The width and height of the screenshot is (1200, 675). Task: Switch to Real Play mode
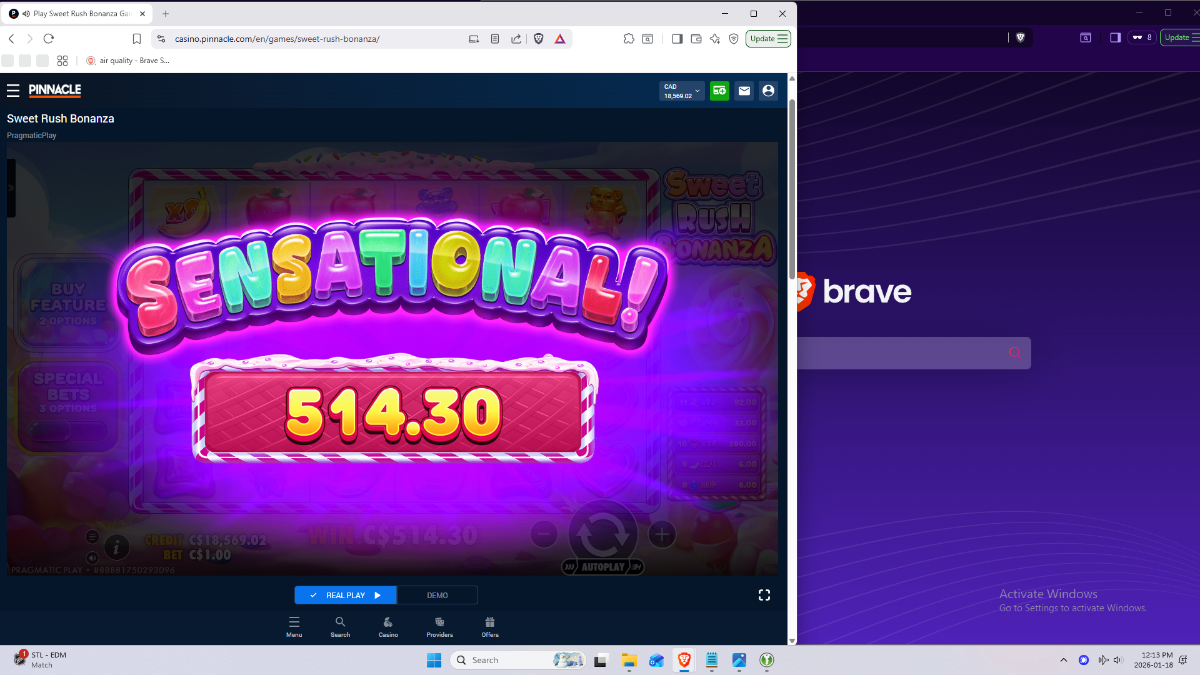(x=346, y=595)
